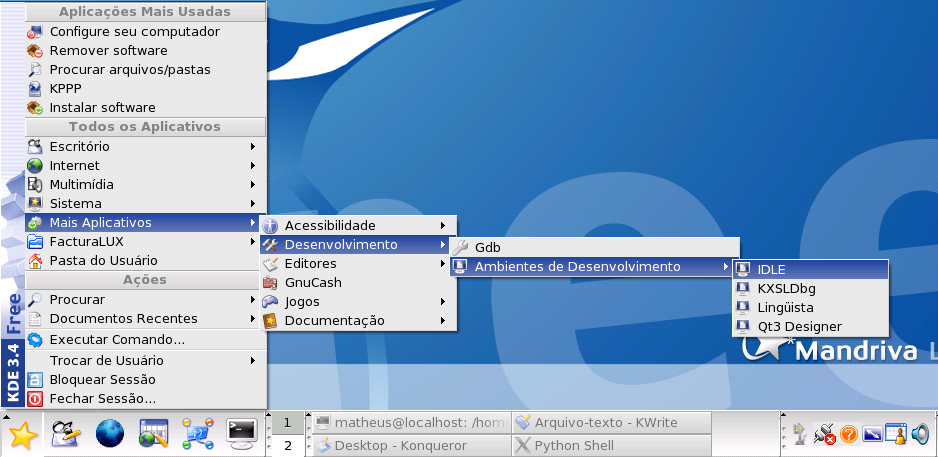The width and height of the screenshot is (938, 457).
Task: Click the screen resize tray icon
Action: coord(872,434)
